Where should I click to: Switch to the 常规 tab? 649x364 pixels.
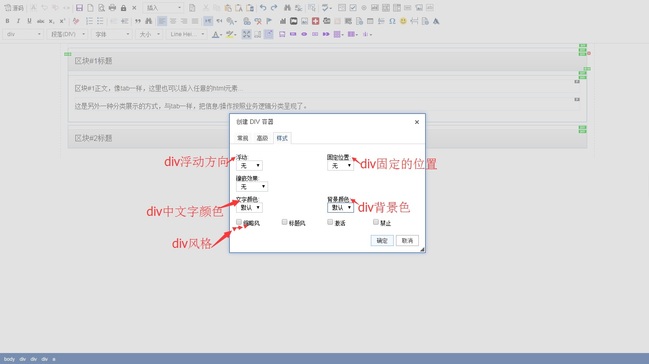pos(243,138)
